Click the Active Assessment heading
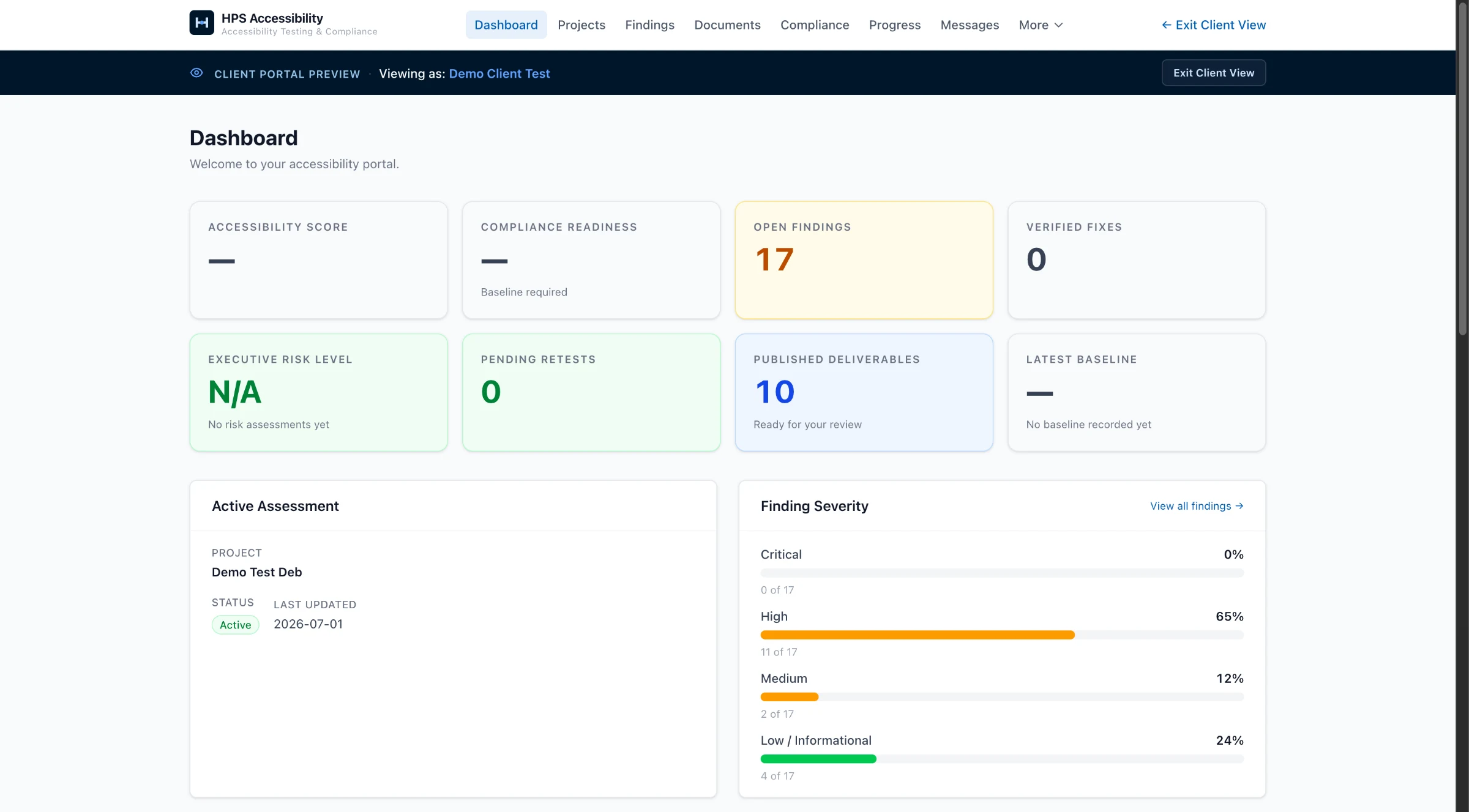1469x812 pixels. 275,506
